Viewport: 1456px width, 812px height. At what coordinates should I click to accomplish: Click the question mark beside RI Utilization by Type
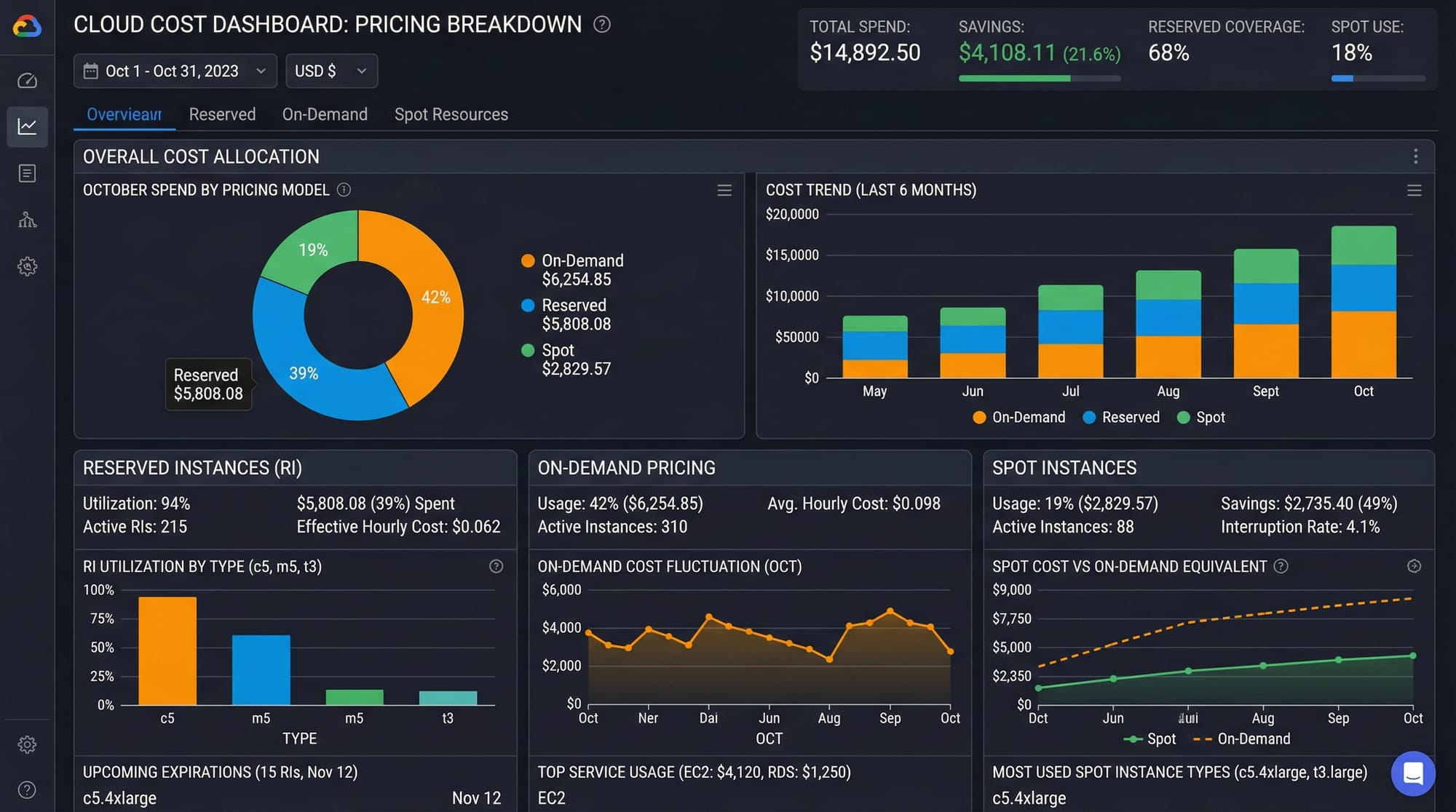pos(496,566)
